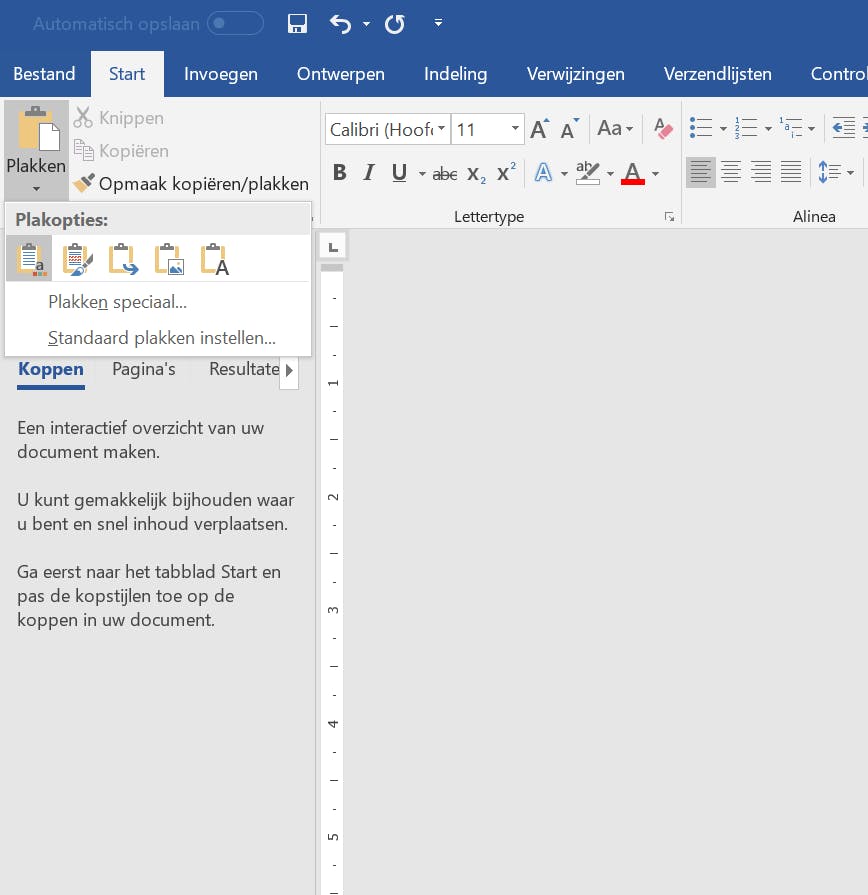Open the font name dropdown
The image size is (868, 895).
(441, 129)
